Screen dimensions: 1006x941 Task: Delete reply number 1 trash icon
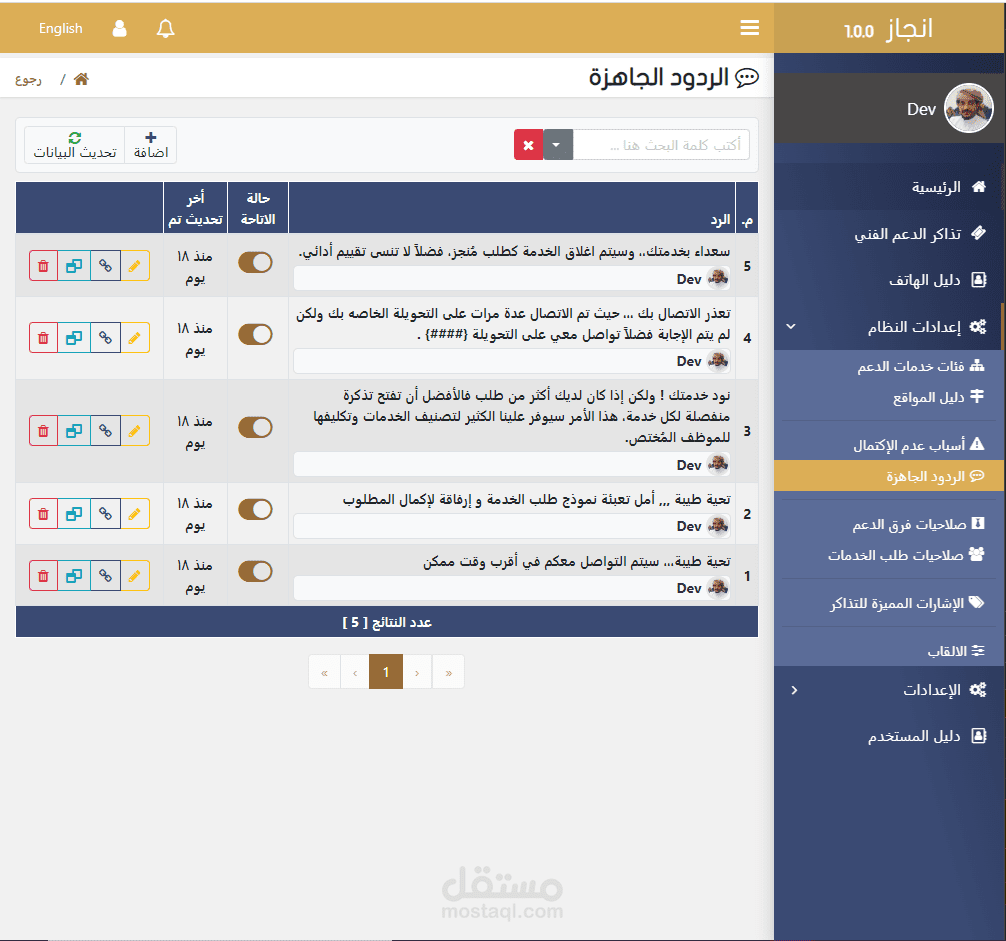coord(43,575)
